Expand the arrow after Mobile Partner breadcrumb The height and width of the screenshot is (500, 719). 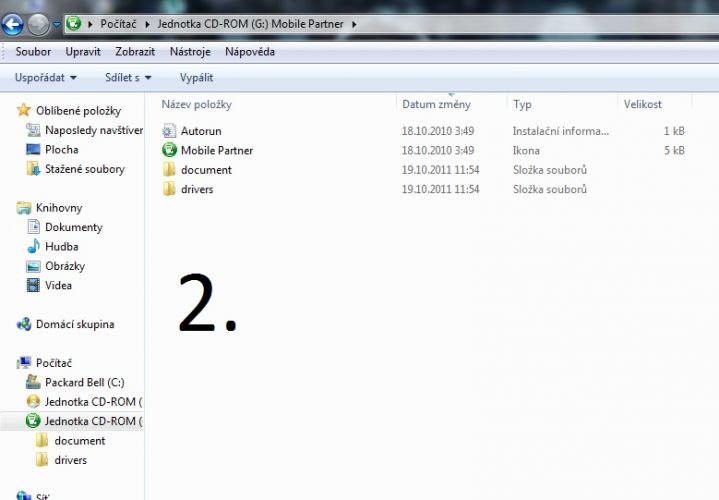(x=354, y=24)
